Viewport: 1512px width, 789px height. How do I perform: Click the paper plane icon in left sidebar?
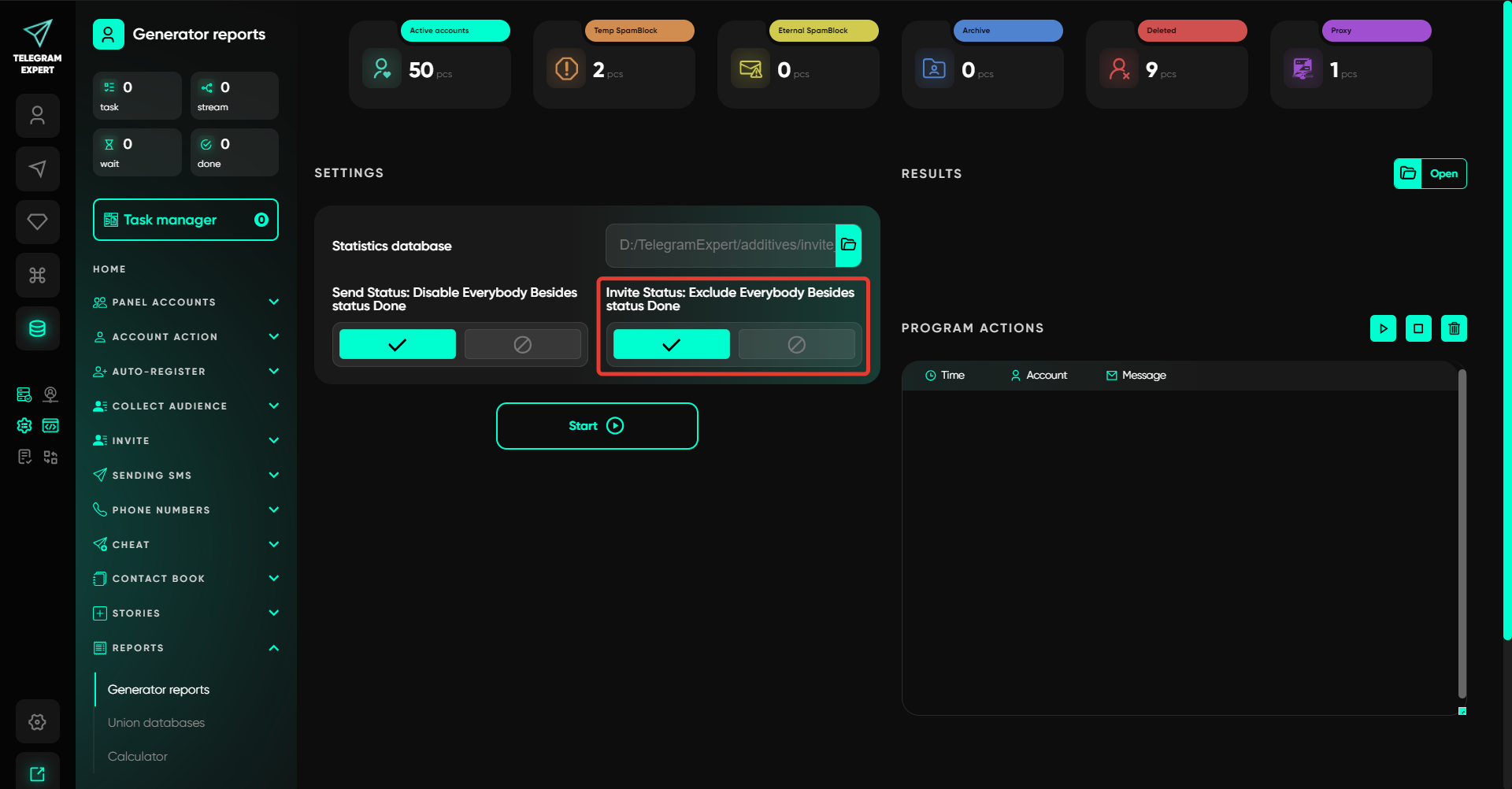pyautogui.click(x=37, y=169)
